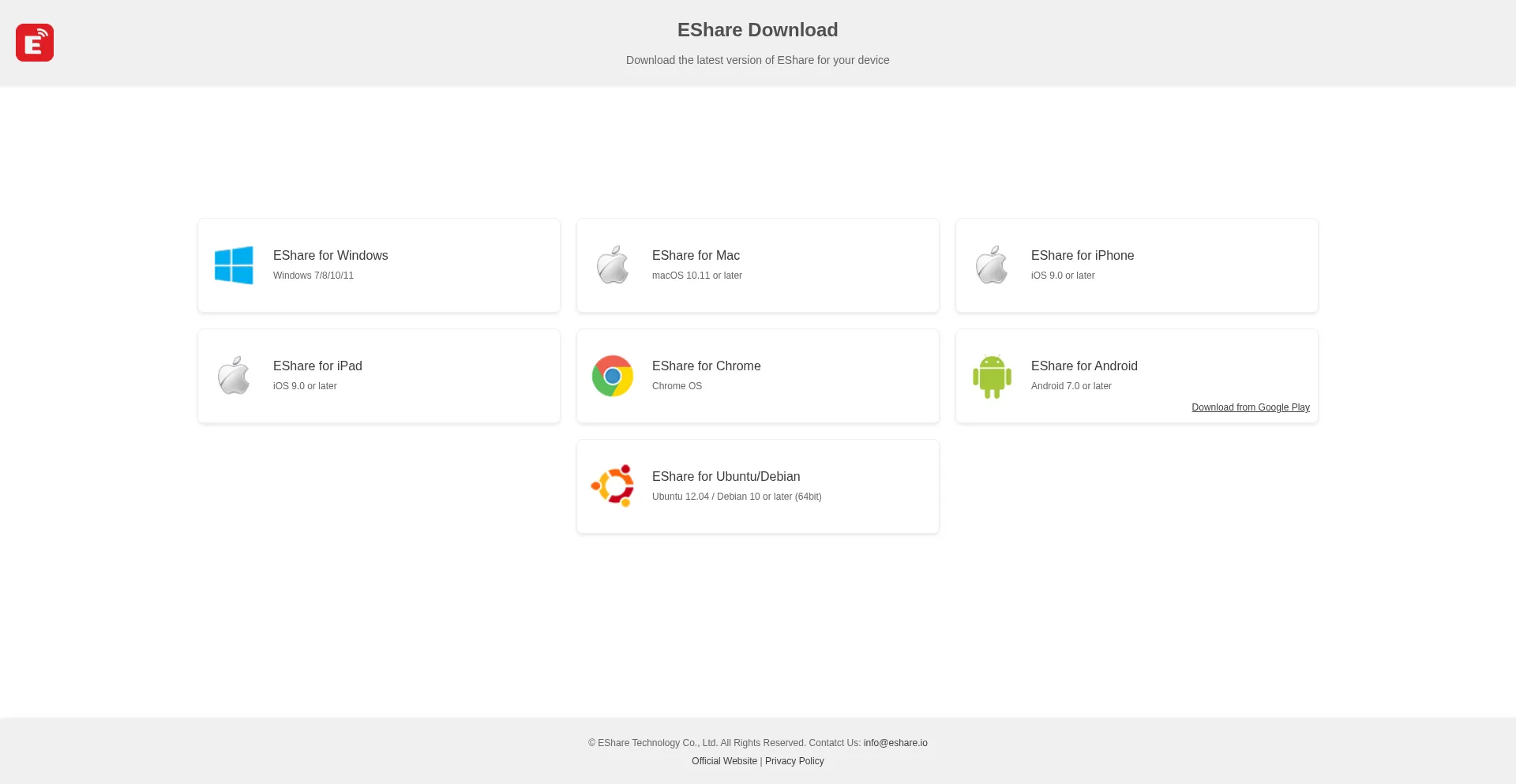This screenshot has width=1516, height=784.
Task: Click 'Download the latest version of EShare' subtitle
Action: tap(758, 60)
